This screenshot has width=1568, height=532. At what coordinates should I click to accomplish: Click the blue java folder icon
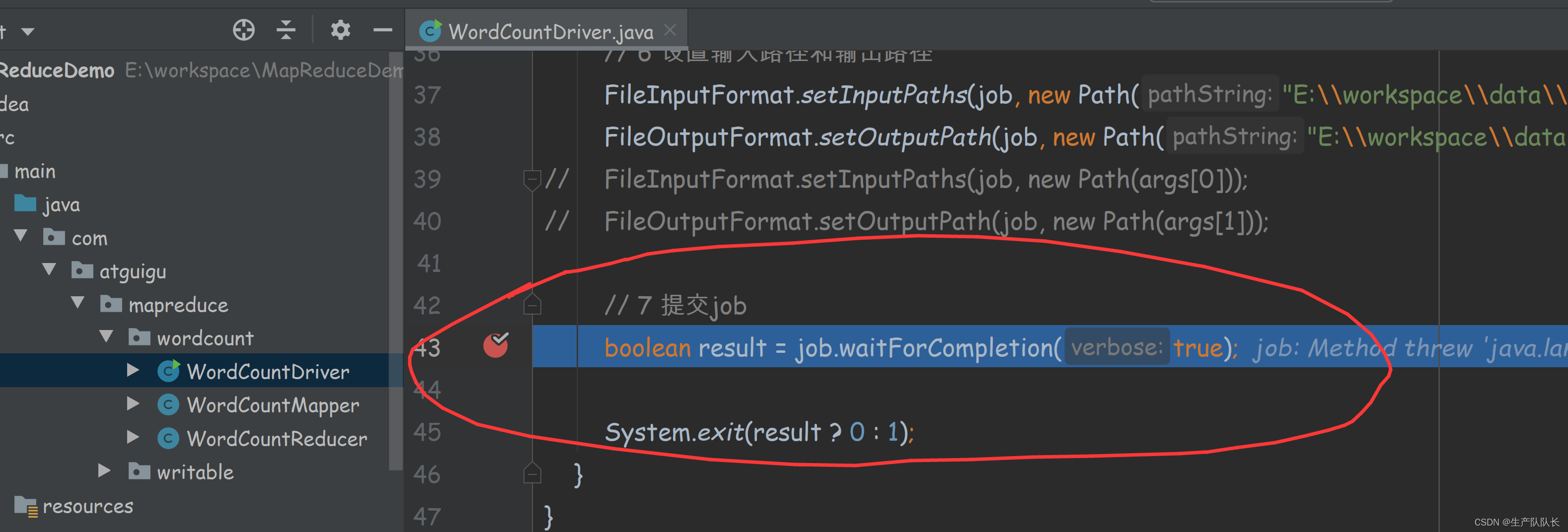pyautogui.click(x=25, y=203)
